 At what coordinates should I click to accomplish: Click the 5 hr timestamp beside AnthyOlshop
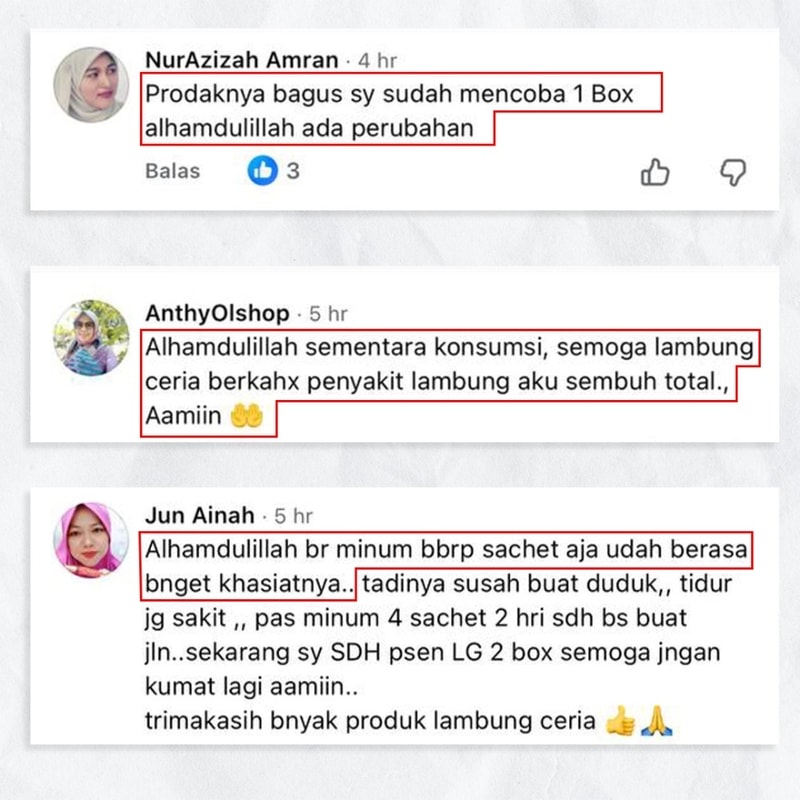[328, 314]
